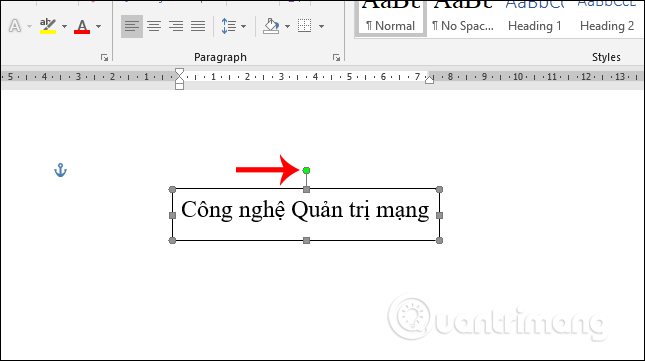Viewport: 645px width, 361px height.
Task: Click the line and paragraph spacing icon
Action: 228,26
